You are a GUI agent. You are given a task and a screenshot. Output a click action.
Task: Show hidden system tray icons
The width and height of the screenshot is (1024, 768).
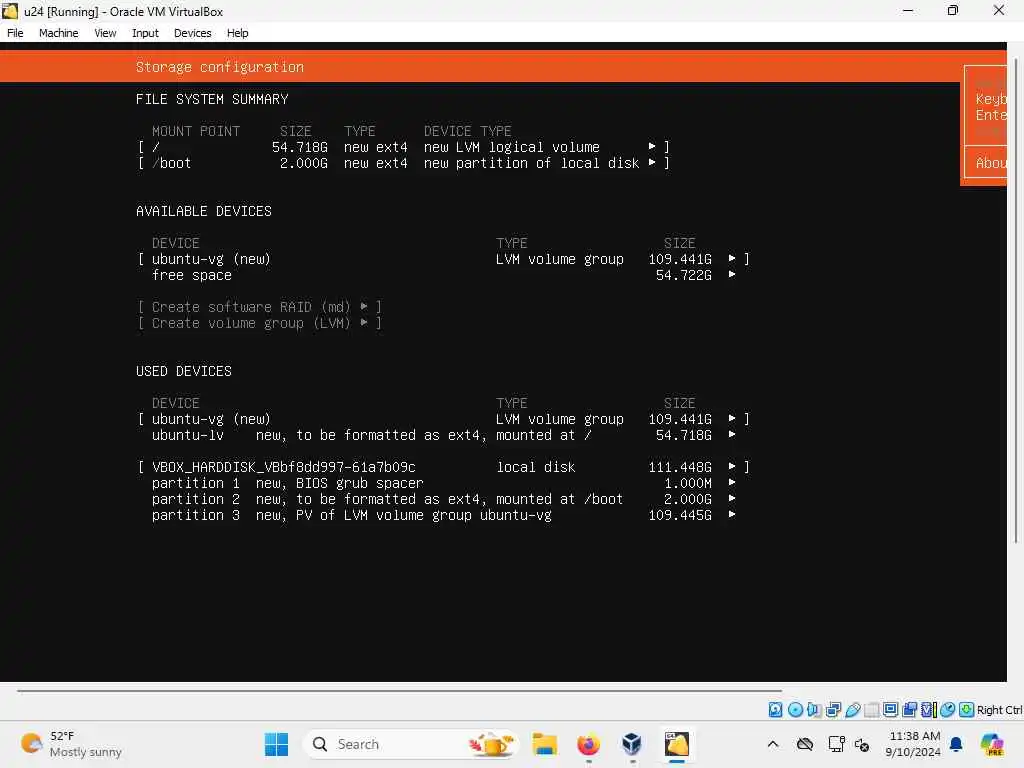click(x=773, y=744)
